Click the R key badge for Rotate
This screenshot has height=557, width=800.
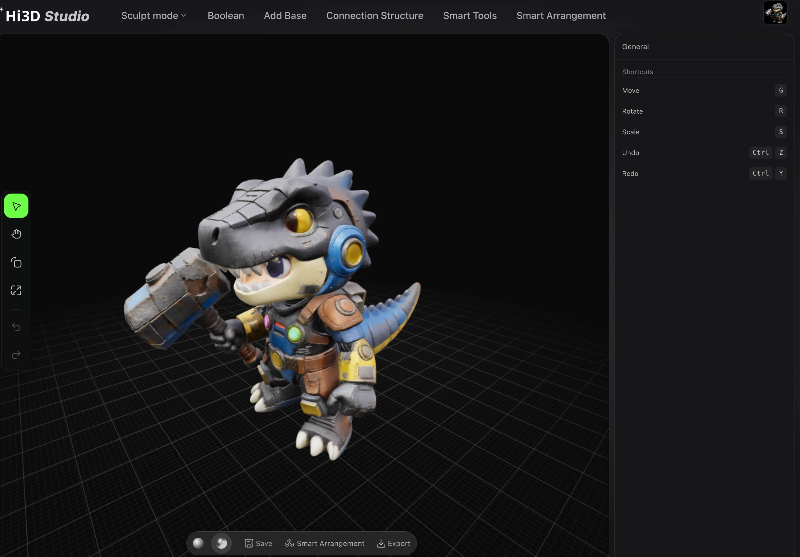click(x=781, y=111)
